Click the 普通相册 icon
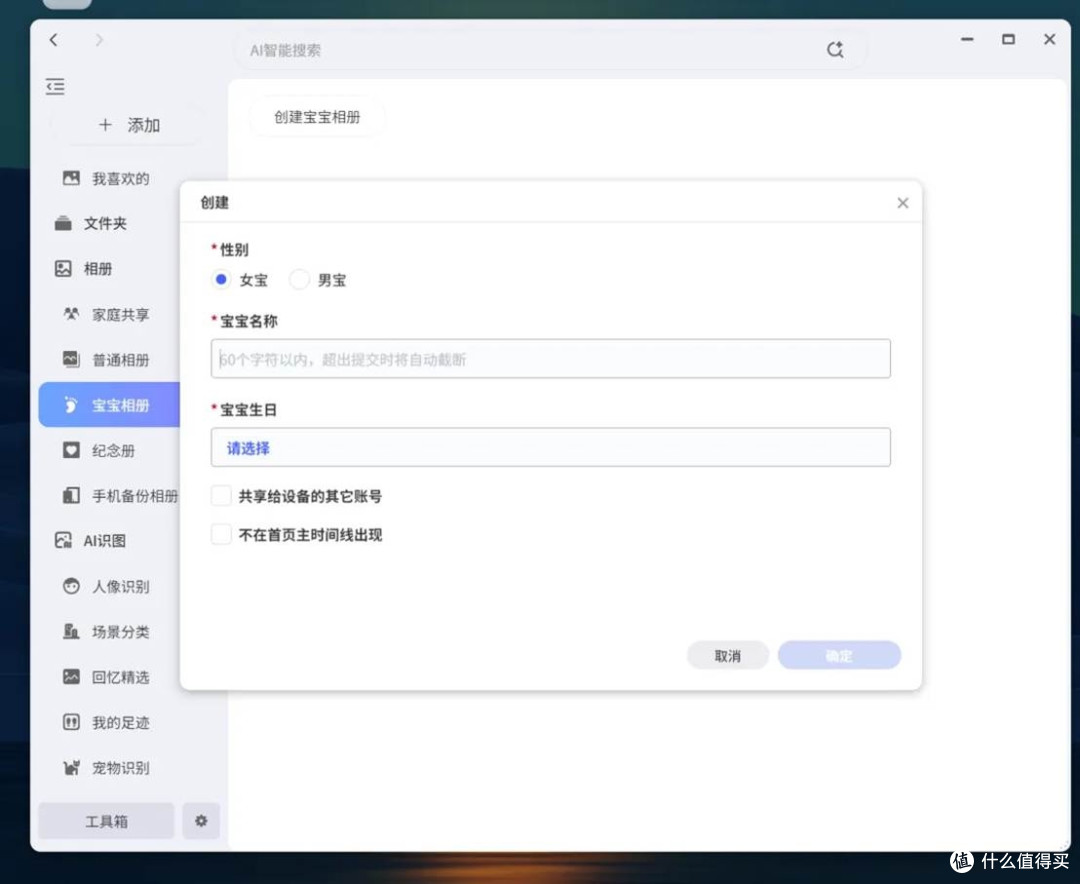 click(x=71, y=360)
